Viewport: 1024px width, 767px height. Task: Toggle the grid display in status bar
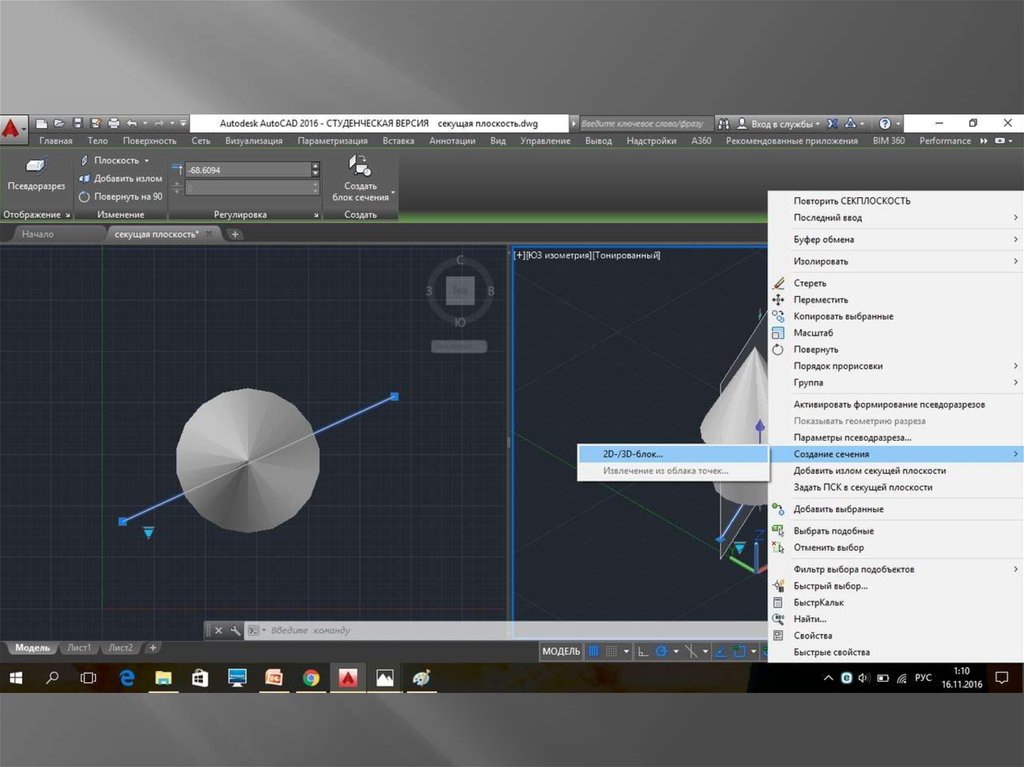(x=594, y=651)
